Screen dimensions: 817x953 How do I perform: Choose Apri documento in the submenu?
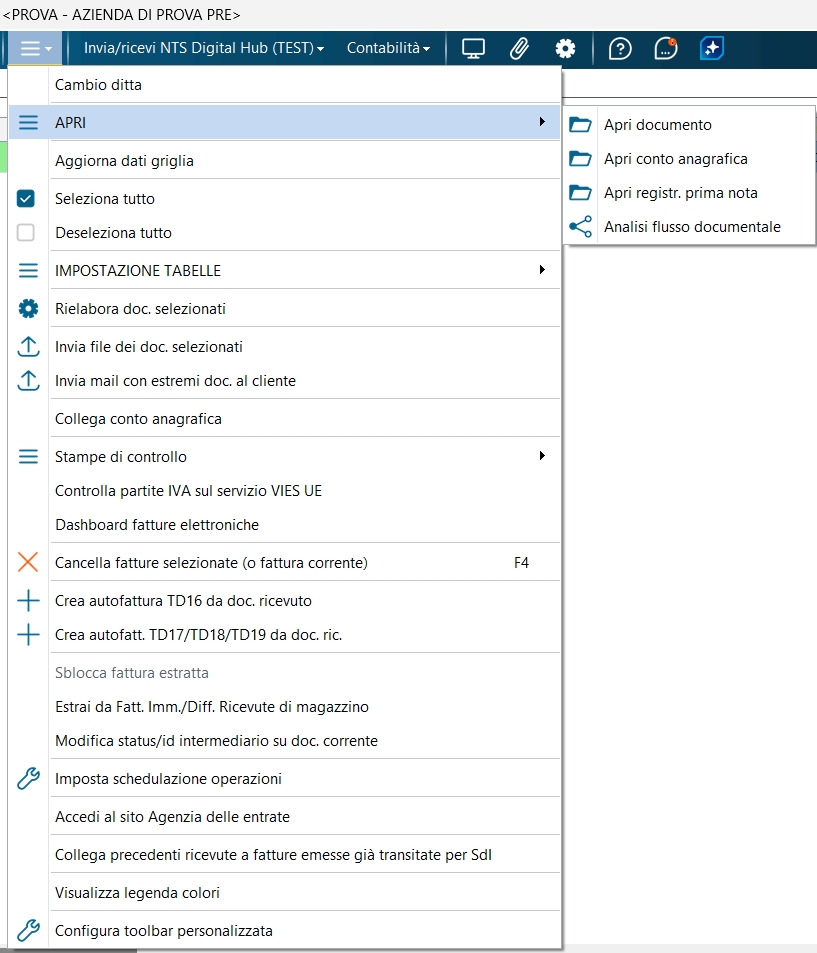click(x=657, y=125)
